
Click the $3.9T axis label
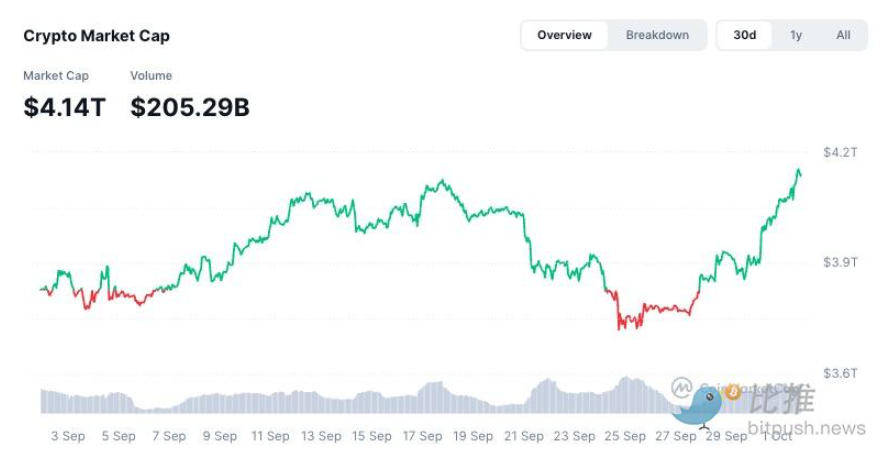pos(840,262)
